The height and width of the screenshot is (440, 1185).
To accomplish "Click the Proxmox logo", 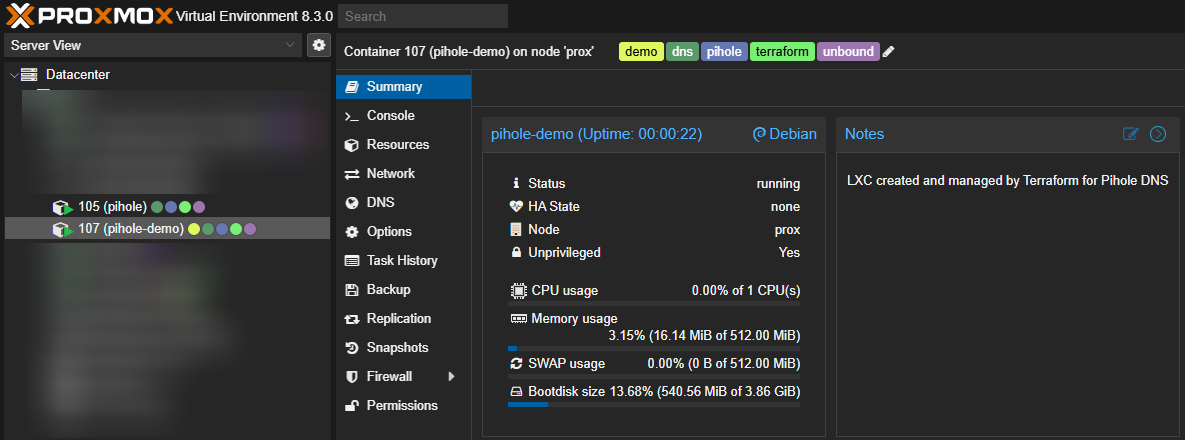I will coord(88,15).
